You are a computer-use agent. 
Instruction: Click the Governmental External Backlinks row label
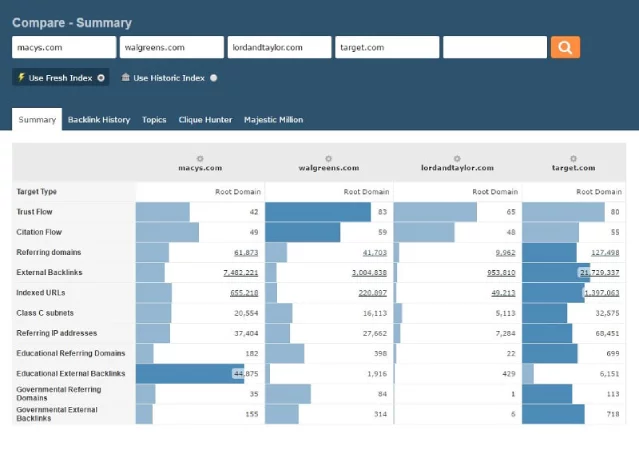pyautogui.click(x=57, y=414)
